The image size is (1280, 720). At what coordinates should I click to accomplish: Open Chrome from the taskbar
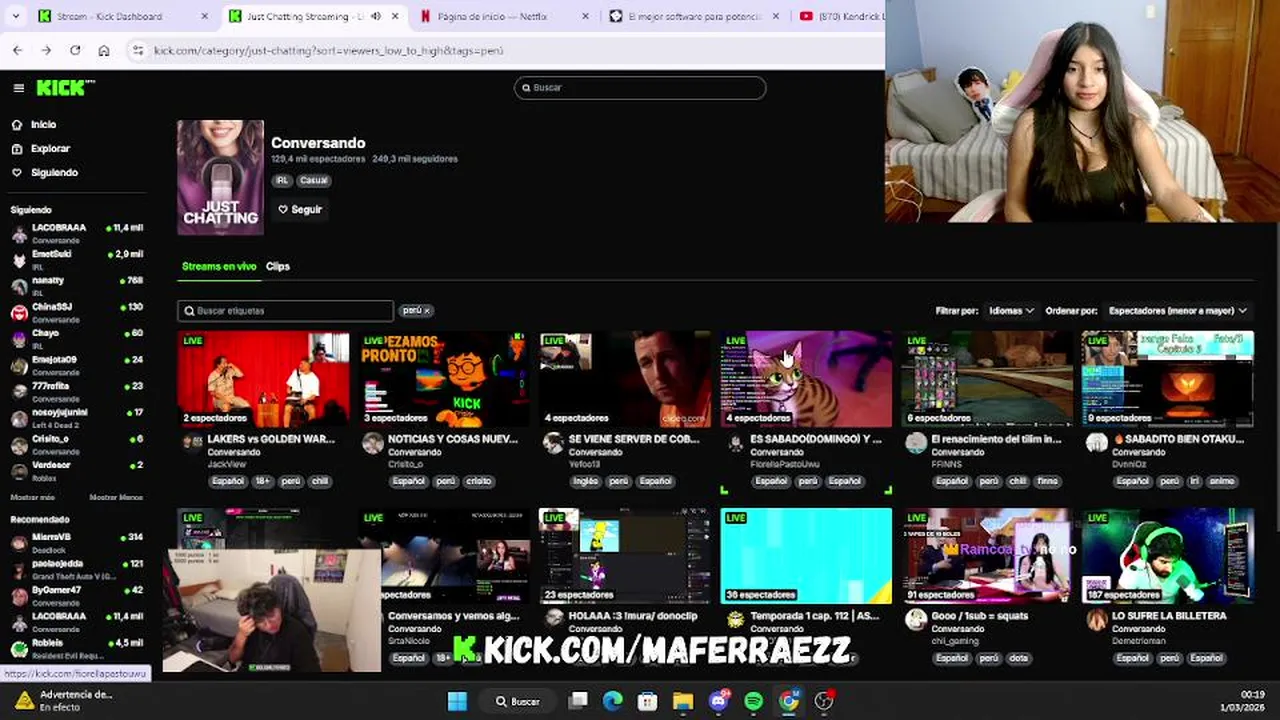click(789, 701)
